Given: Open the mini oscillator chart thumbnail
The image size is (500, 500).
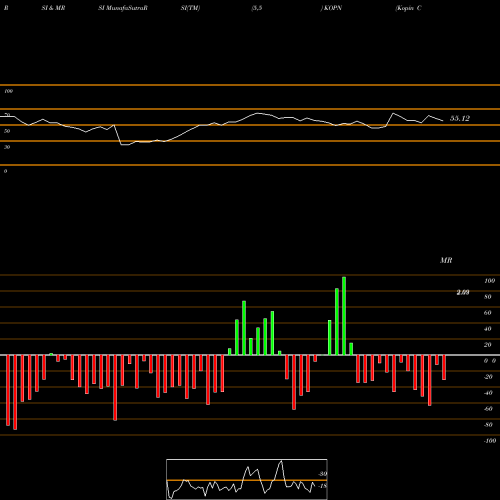Looking at the screenshot, I should (247, 479).
